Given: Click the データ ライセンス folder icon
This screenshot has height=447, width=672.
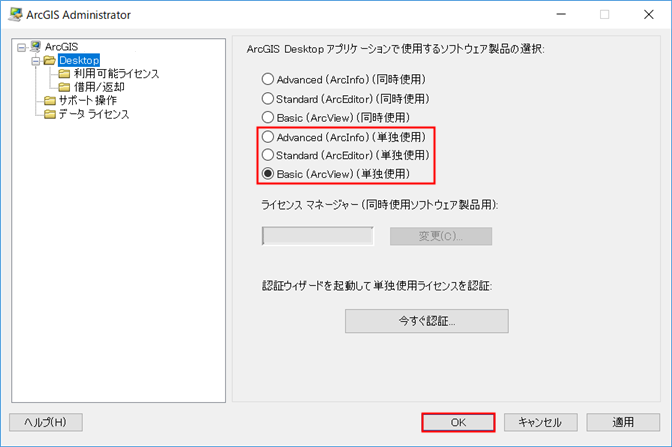Looking at the screenshot, I should pos(50,114).
